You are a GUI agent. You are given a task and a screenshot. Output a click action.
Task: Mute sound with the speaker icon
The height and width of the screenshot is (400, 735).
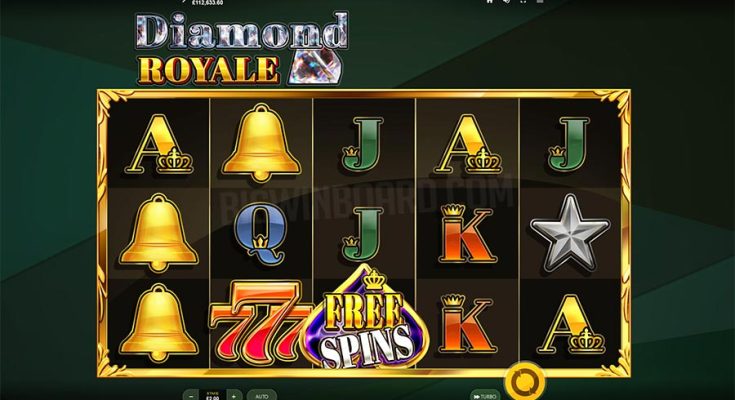506,2
